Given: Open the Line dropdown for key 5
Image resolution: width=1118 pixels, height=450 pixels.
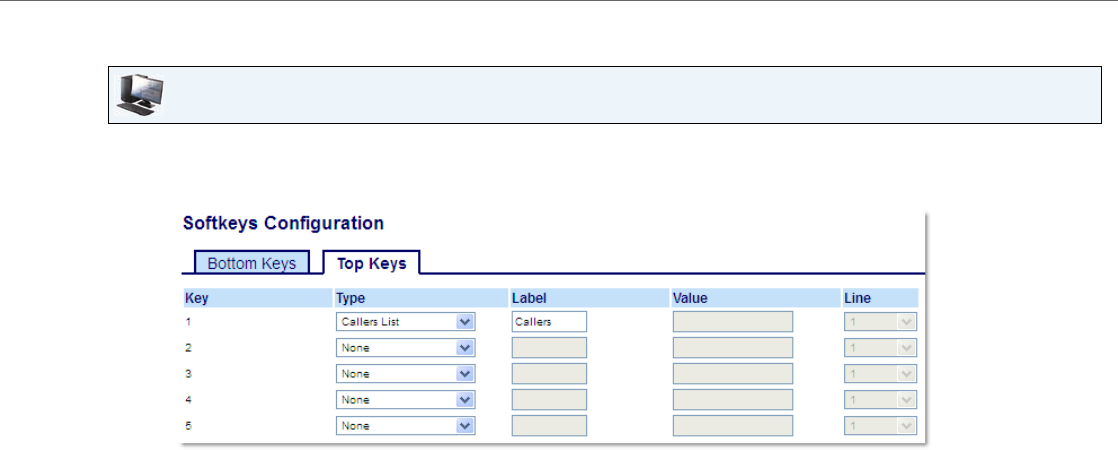Looking at the screenshot, I should (880, 426).
